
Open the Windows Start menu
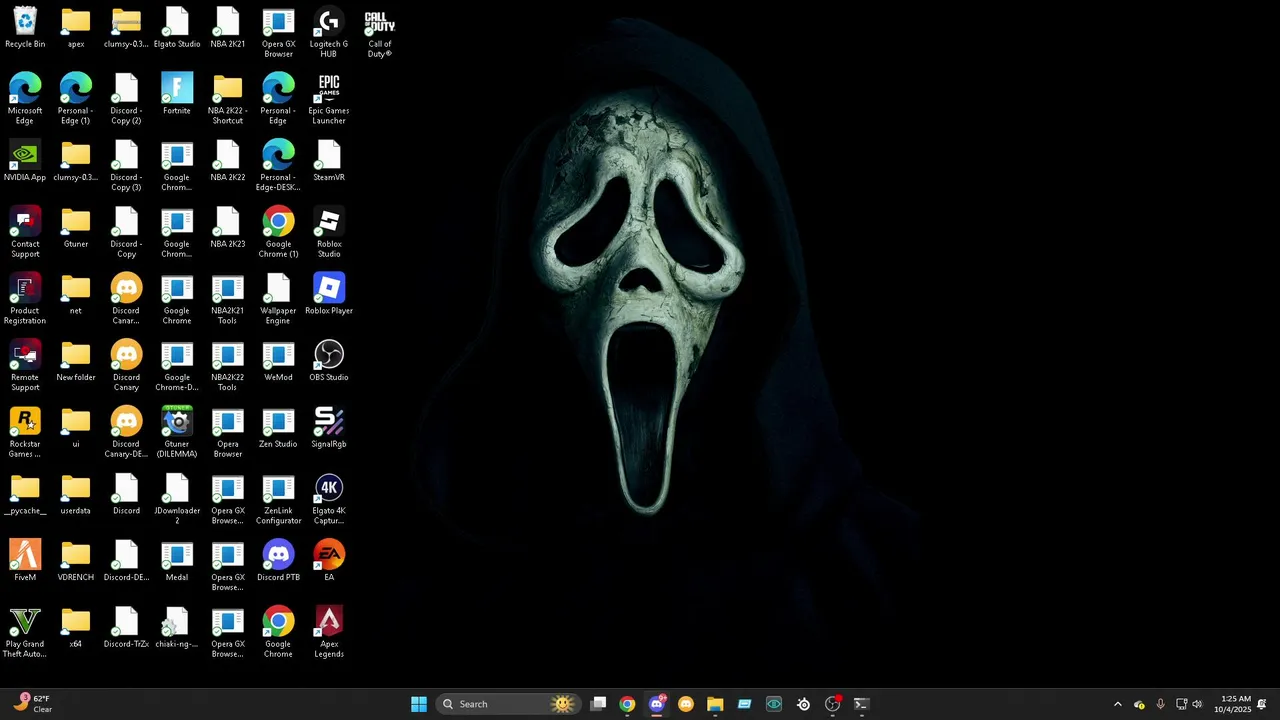419,704
